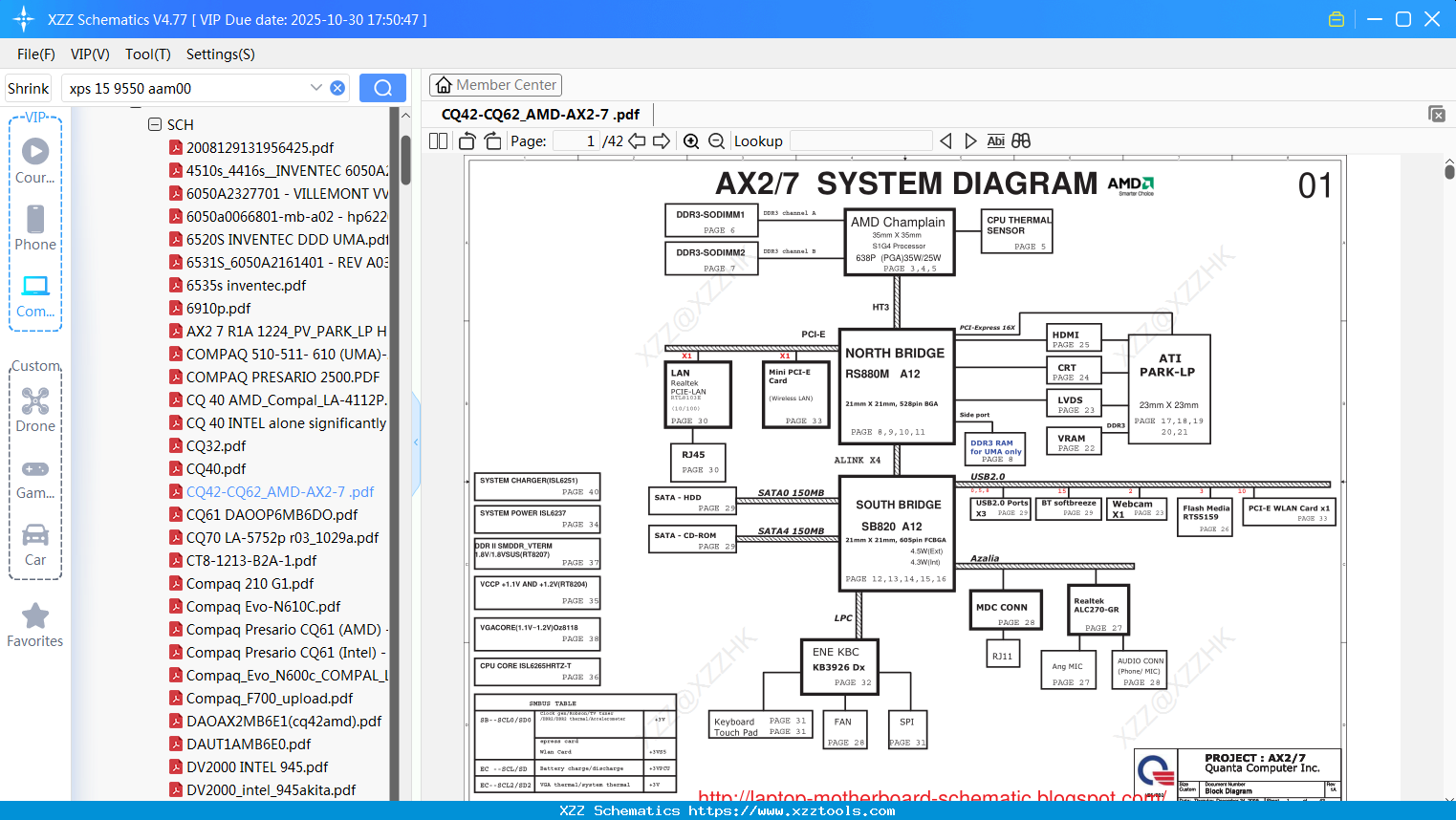The image size is (1456, 820).
Task: Open 6535s inventec.pdf
Action: pos(246,285)
